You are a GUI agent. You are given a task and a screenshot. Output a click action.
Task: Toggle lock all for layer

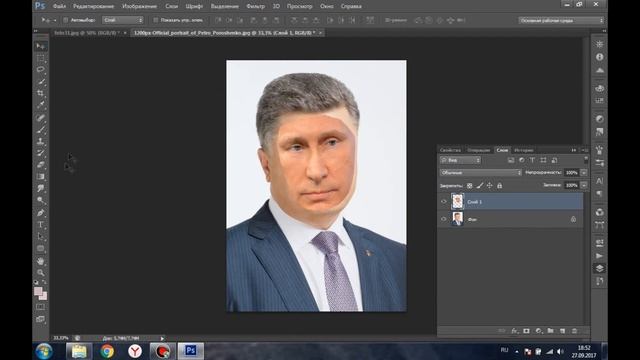(x=499, y=186)
